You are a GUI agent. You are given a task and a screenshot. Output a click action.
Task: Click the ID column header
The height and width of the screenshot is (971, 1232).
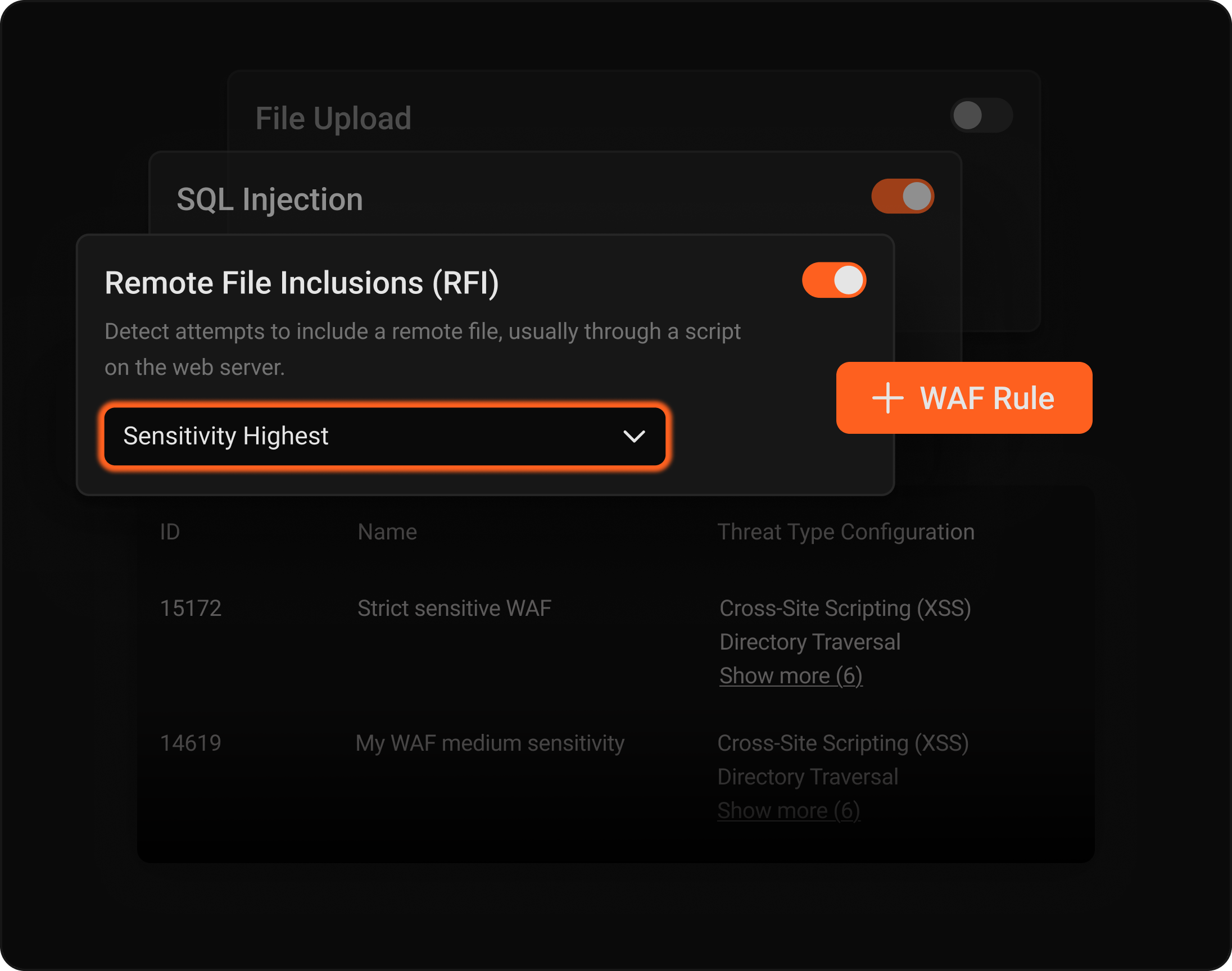169,532
